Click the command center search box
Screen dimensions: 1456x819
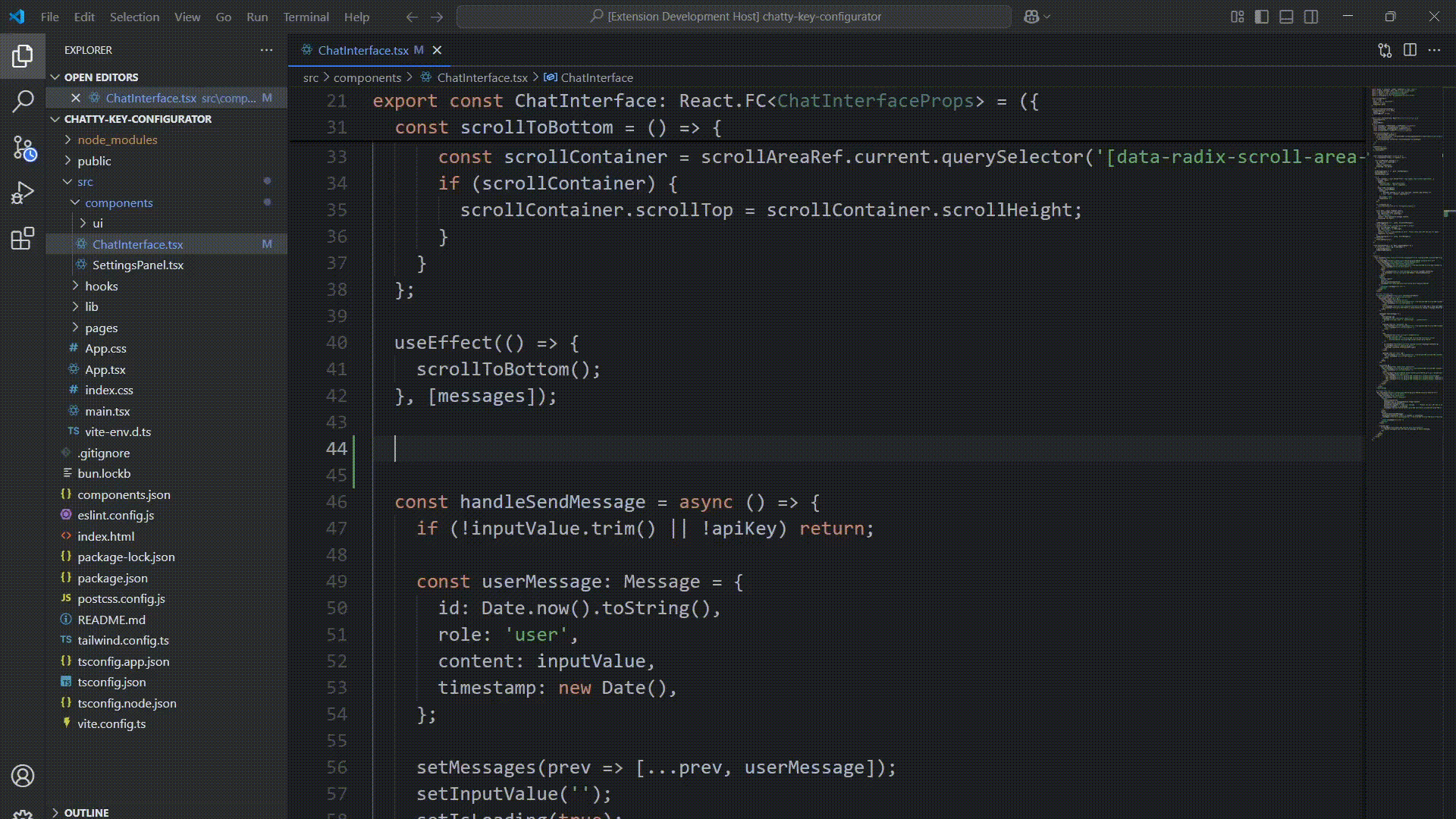[x=734, y=17]
